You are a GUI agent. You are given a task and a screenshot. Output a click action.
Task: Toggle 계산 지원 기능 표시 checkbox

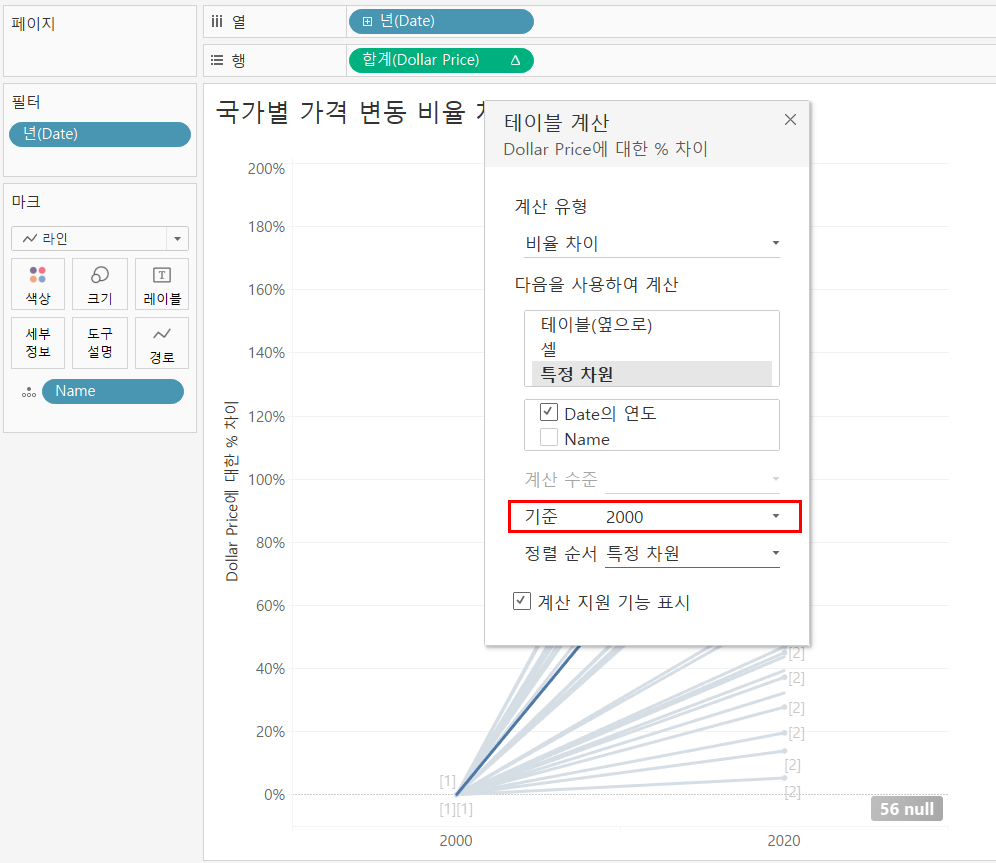522,601
